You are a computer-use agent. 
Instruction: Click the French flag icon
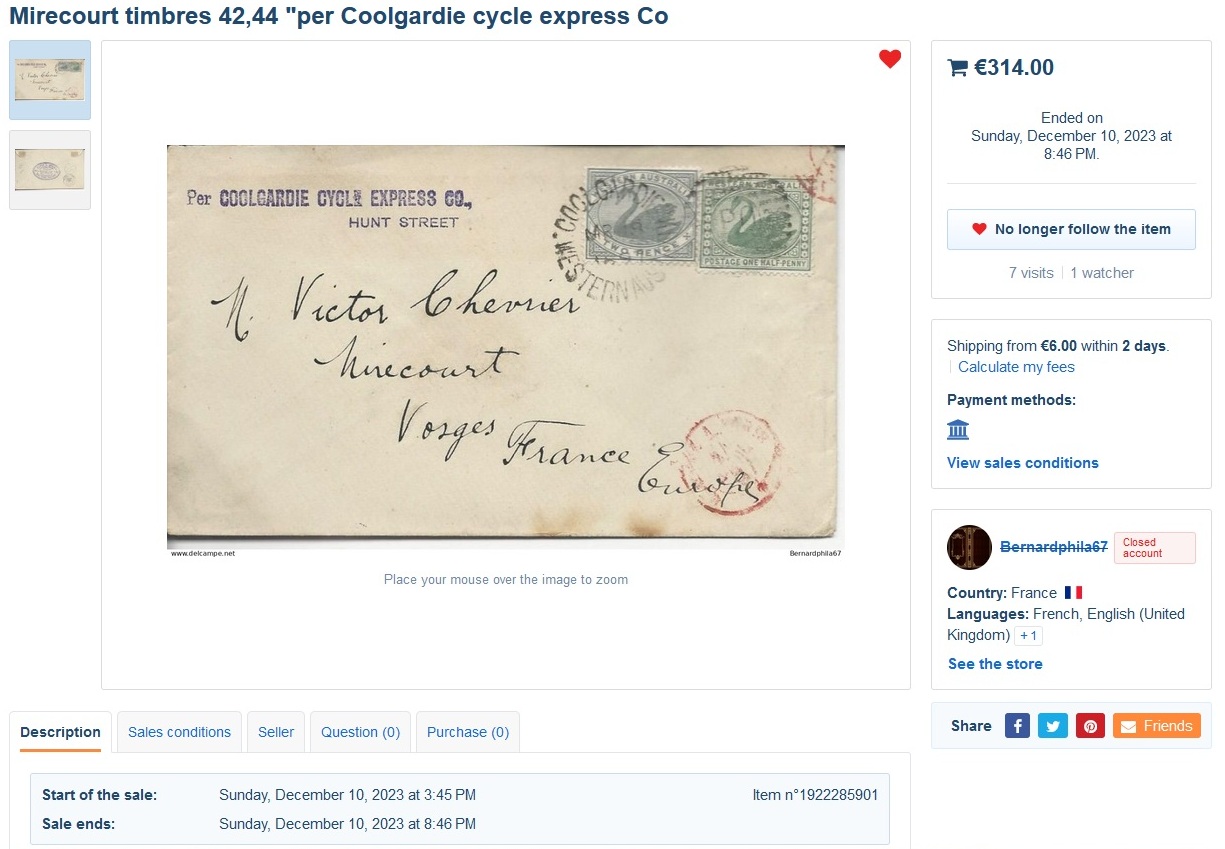[x=1073, y=593]
